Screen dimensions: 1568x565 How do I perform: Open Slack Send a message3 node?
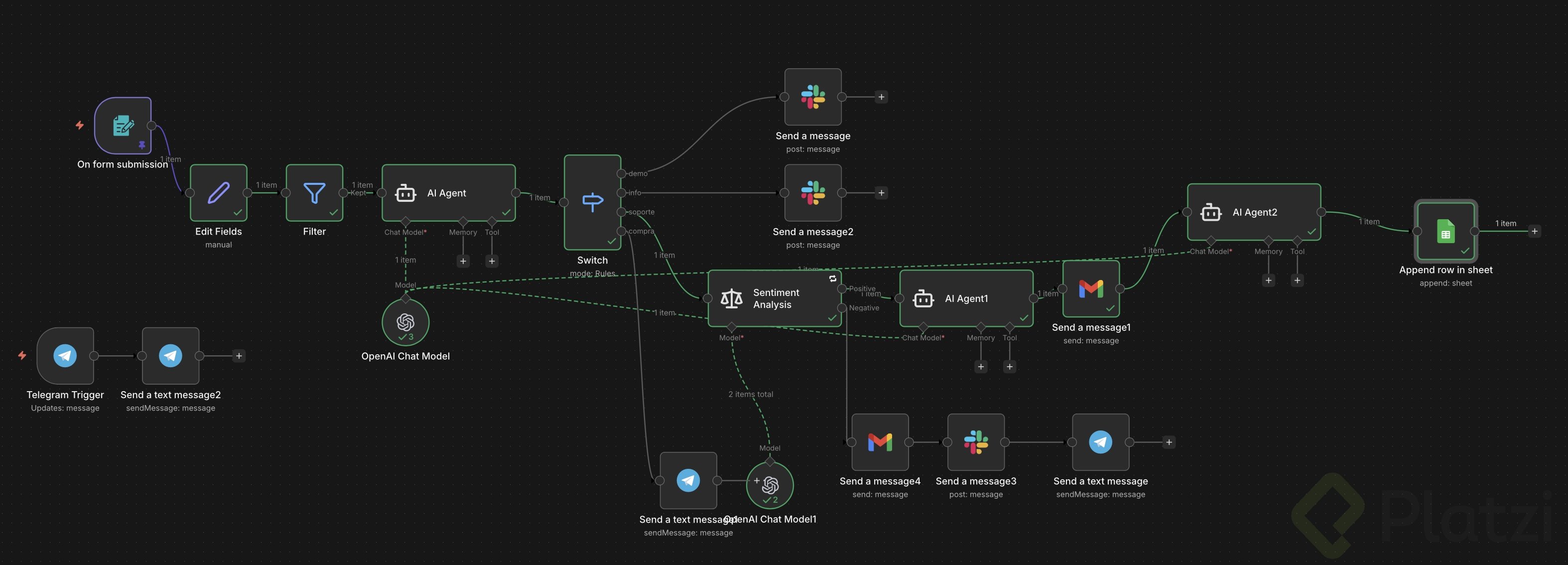tap(976, 442)
